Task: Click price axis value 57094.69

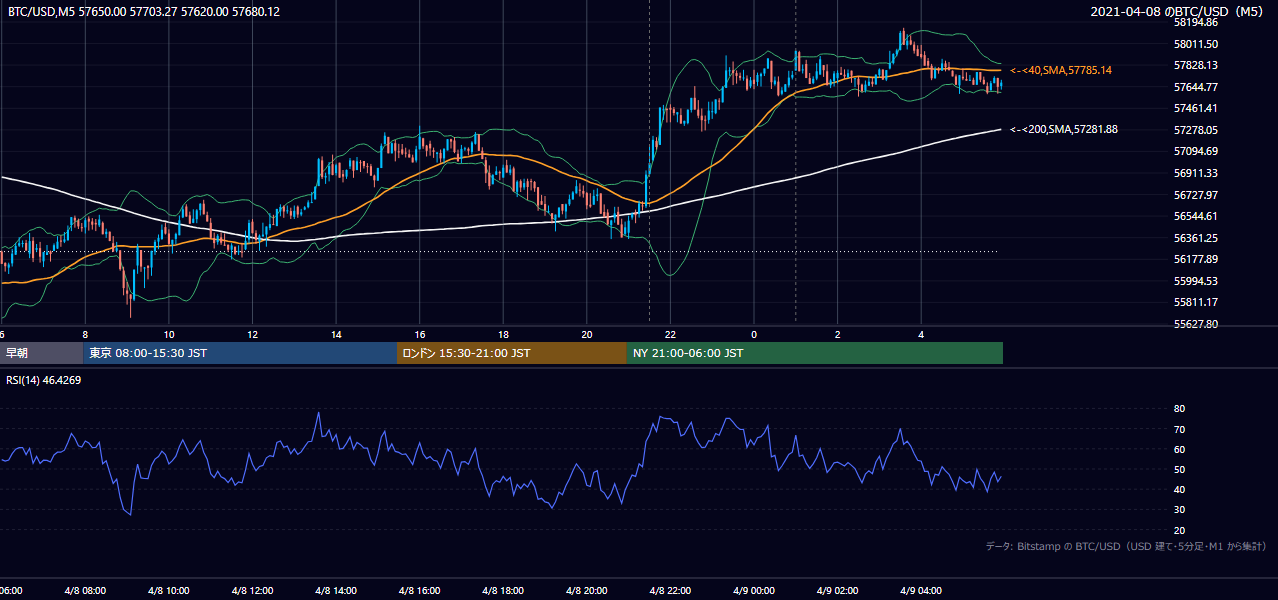Action: [x=1196, y=151]
